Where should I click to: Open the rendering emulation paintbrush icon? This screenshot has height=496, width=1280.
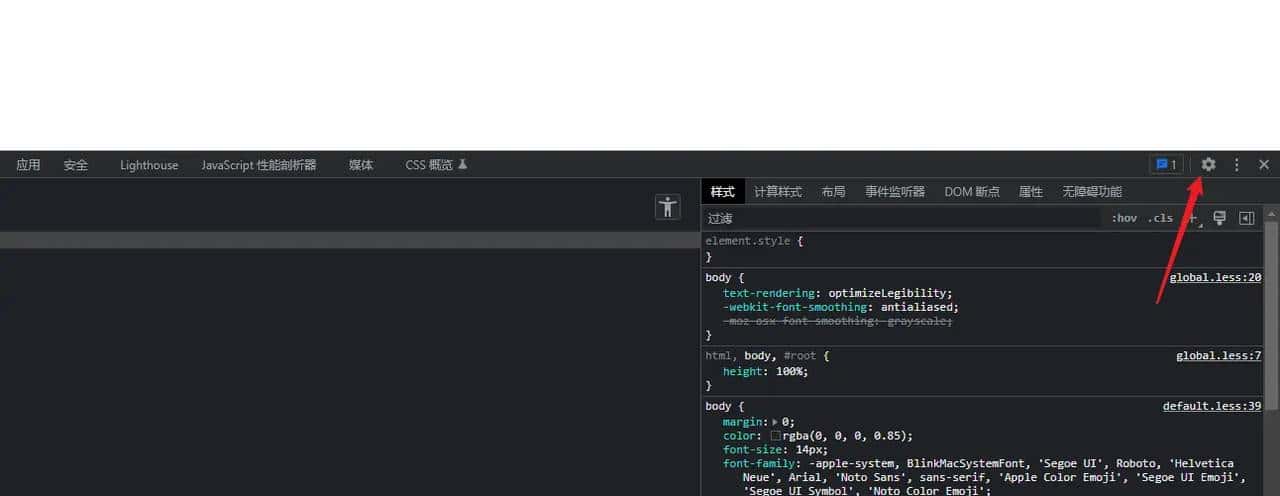tap(1219, 218)
